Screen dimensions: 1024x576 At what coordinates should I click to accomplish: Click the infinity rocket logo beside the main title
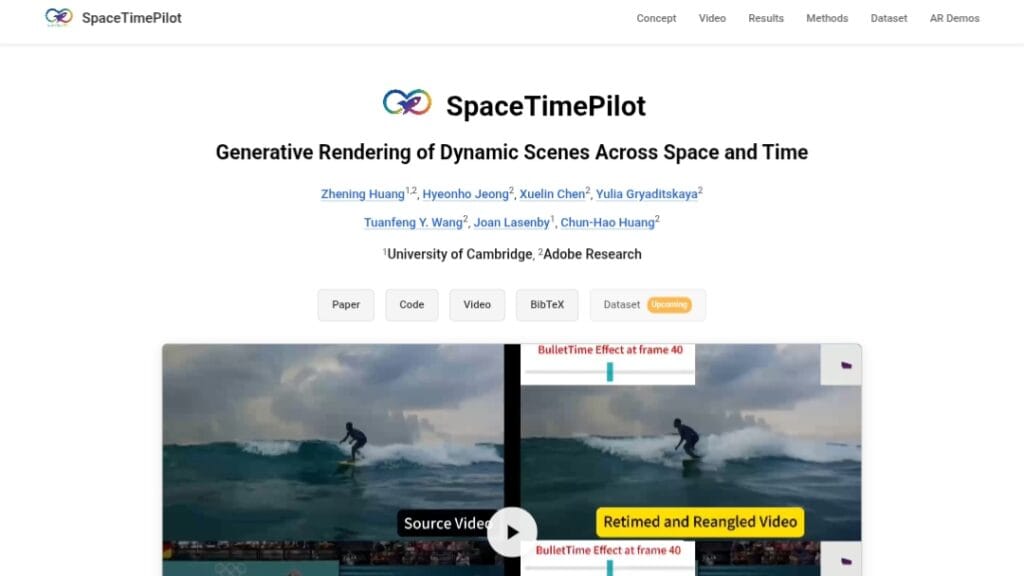click(x=407, y=104)
